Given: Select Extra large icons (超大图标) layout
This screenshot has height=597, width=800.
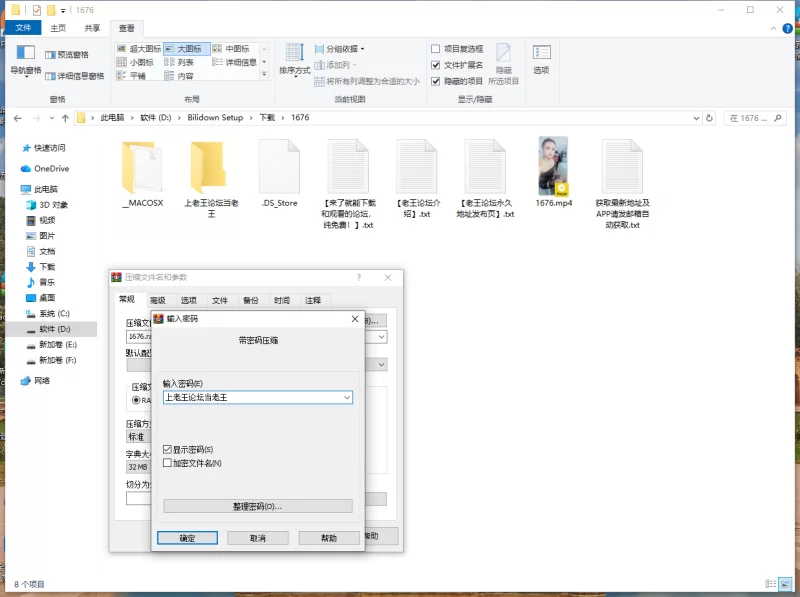Looking at the screenshot, I should point(139,48).
